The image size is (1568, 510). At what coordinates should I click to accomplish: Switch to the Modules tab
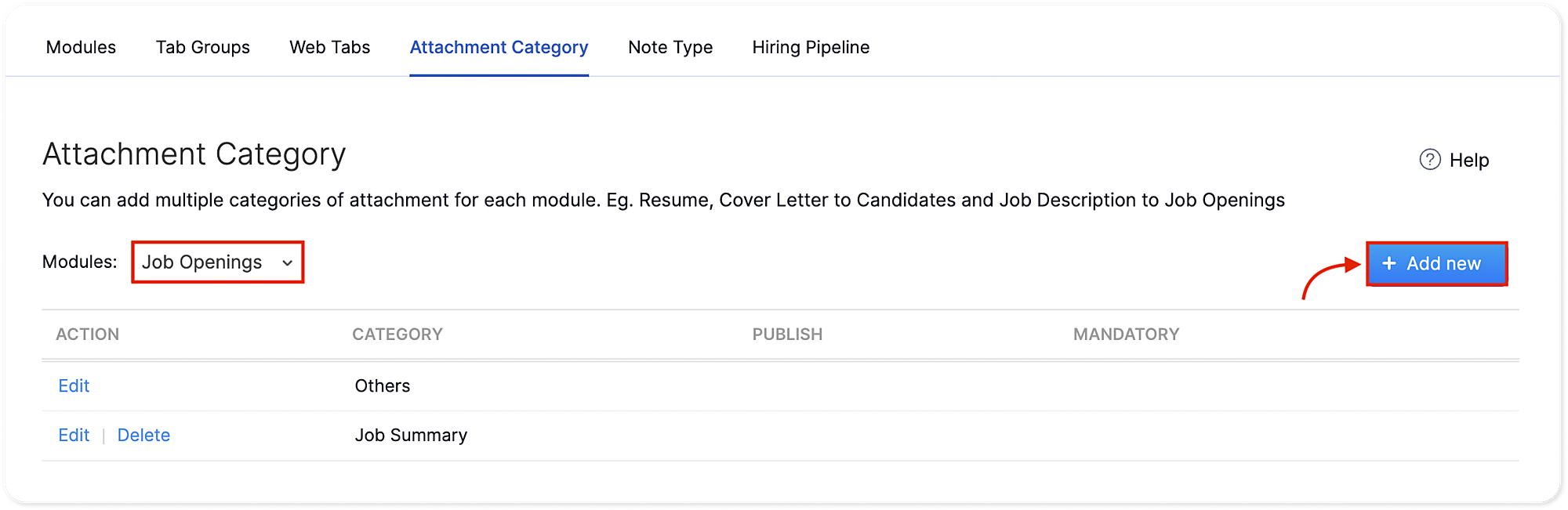click(x=81, y=47)
